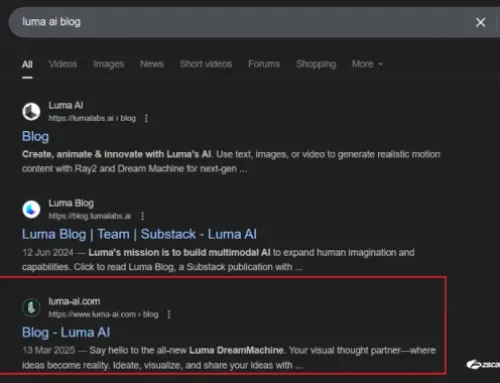Click the snippet dated 12 Jun 2024

pyautogui.click(x=218, y=260)
